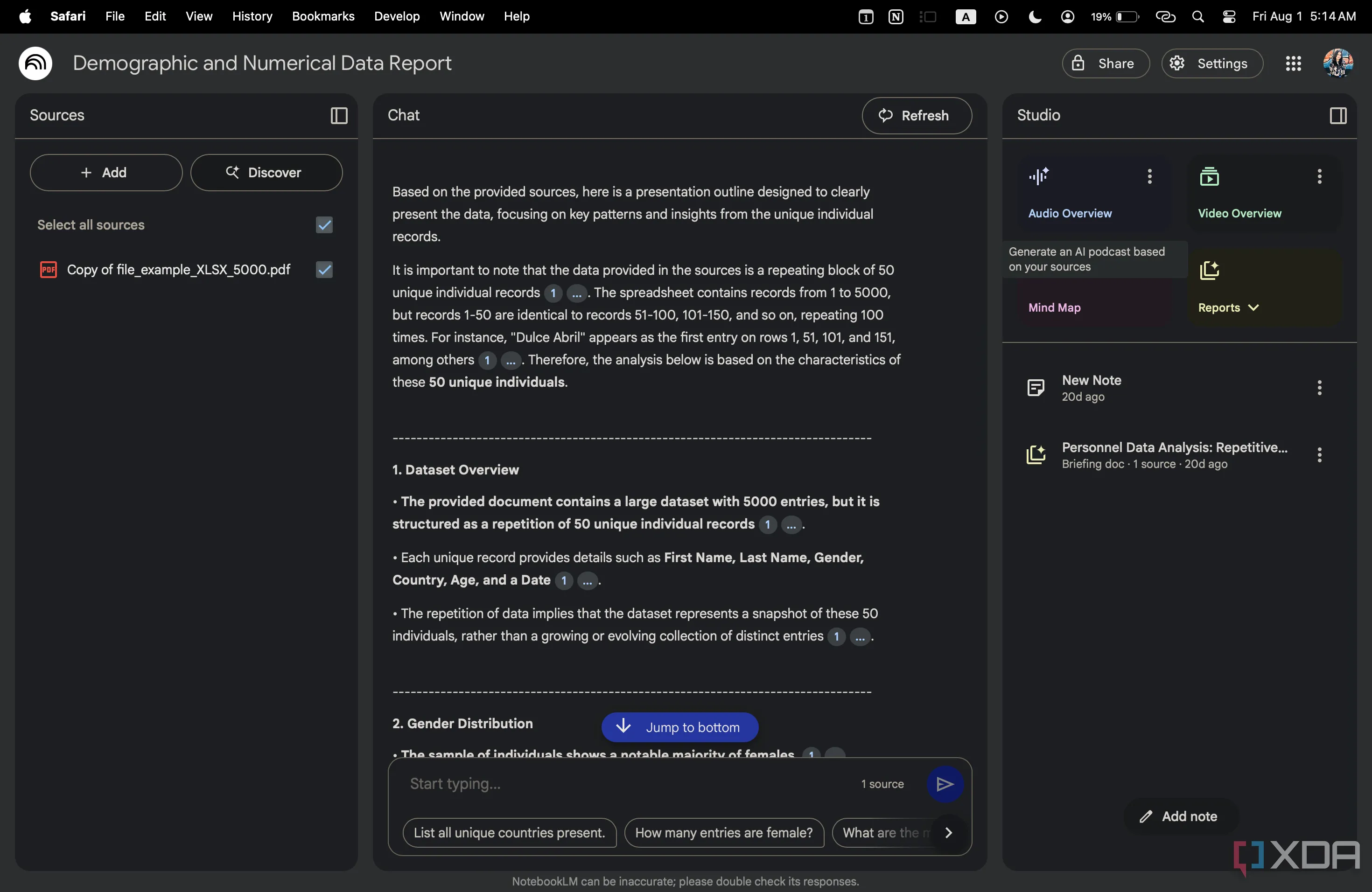Collapse the Sources panel
The image size is (1372, 892).
[x=339, y=116]
